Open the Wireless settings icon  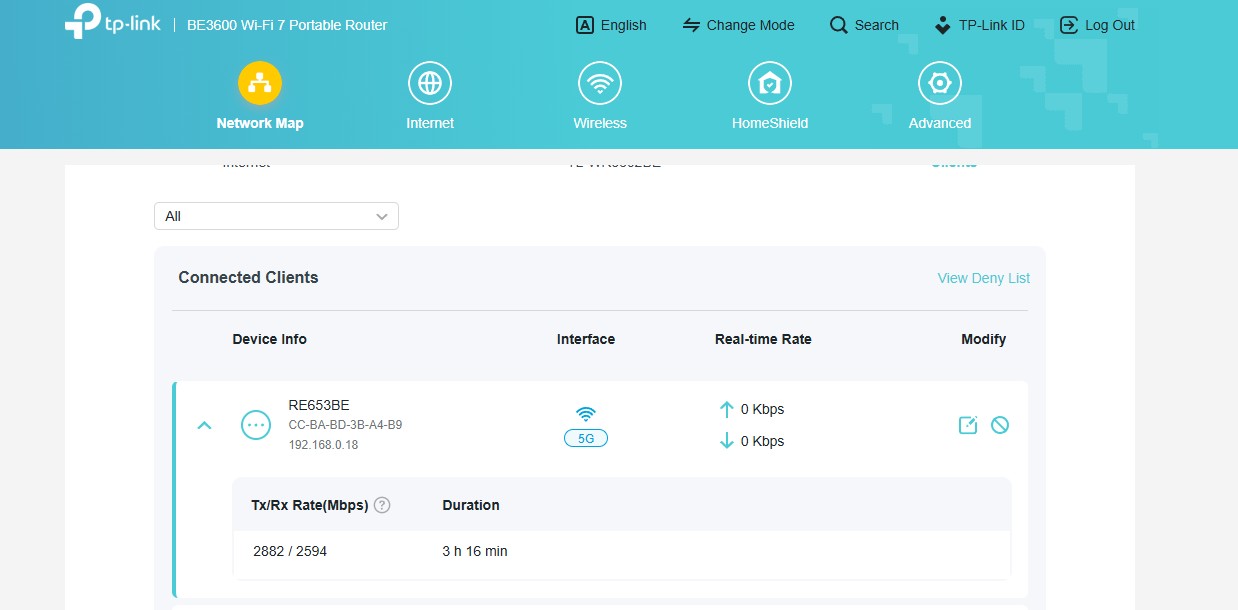[x=600, y=83]
